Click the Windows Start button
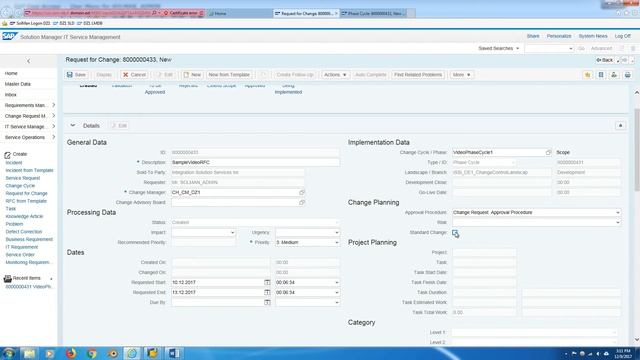The width and height of the screenshot is (640, 360). click(9, 353)
